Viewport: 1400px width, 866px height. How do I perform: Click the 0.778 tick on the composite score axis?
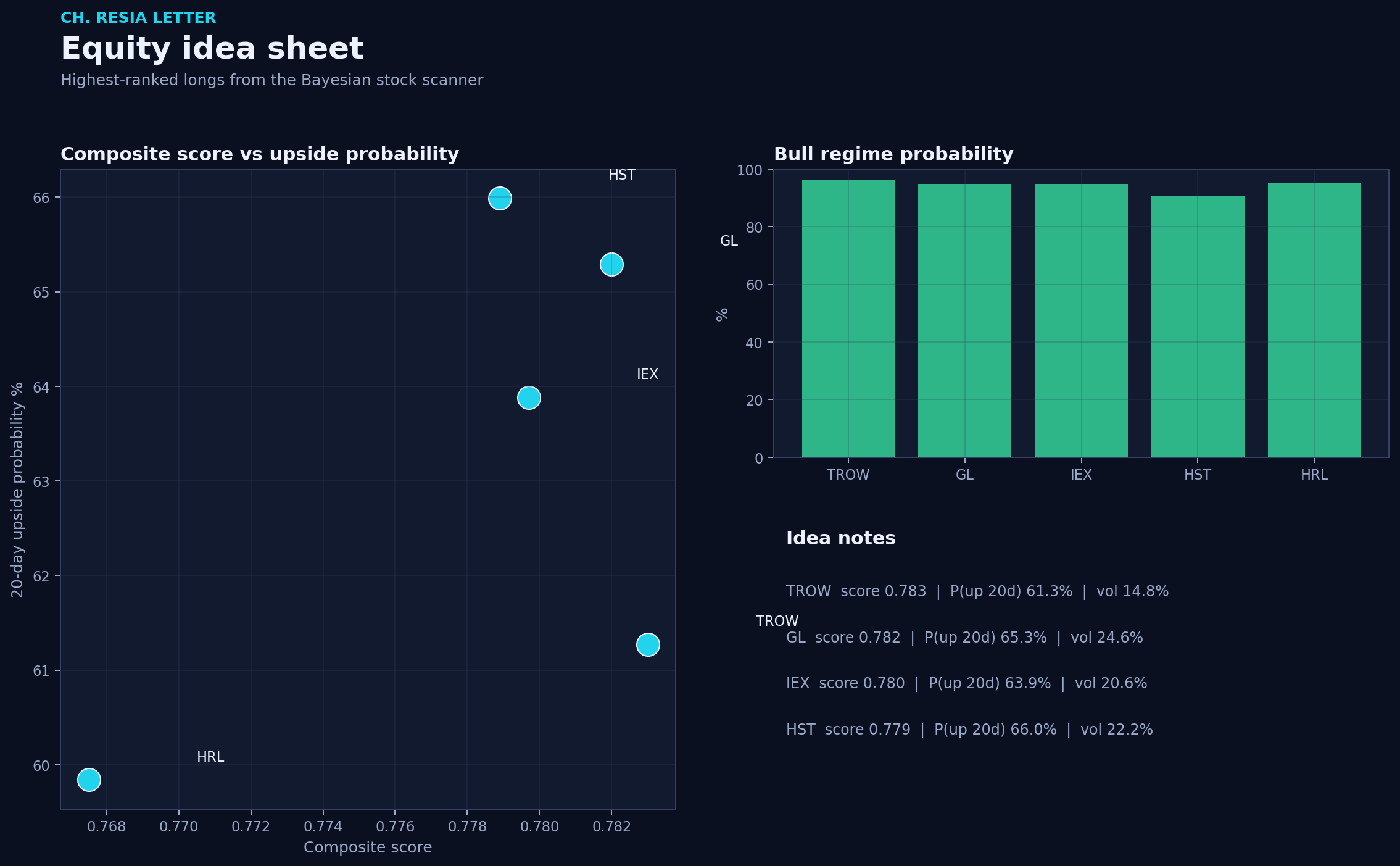click(467, 827)
